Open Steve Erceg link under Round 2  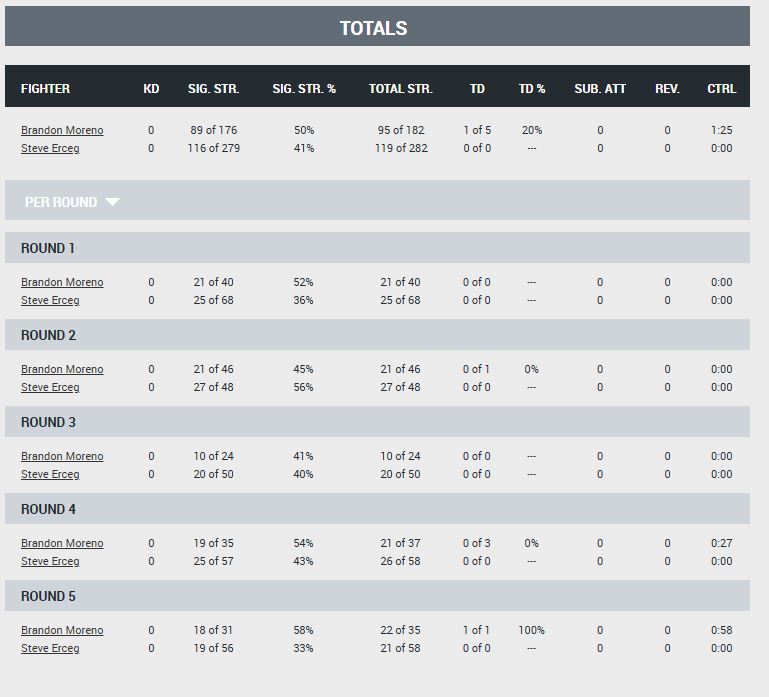(x=50, y=387)
